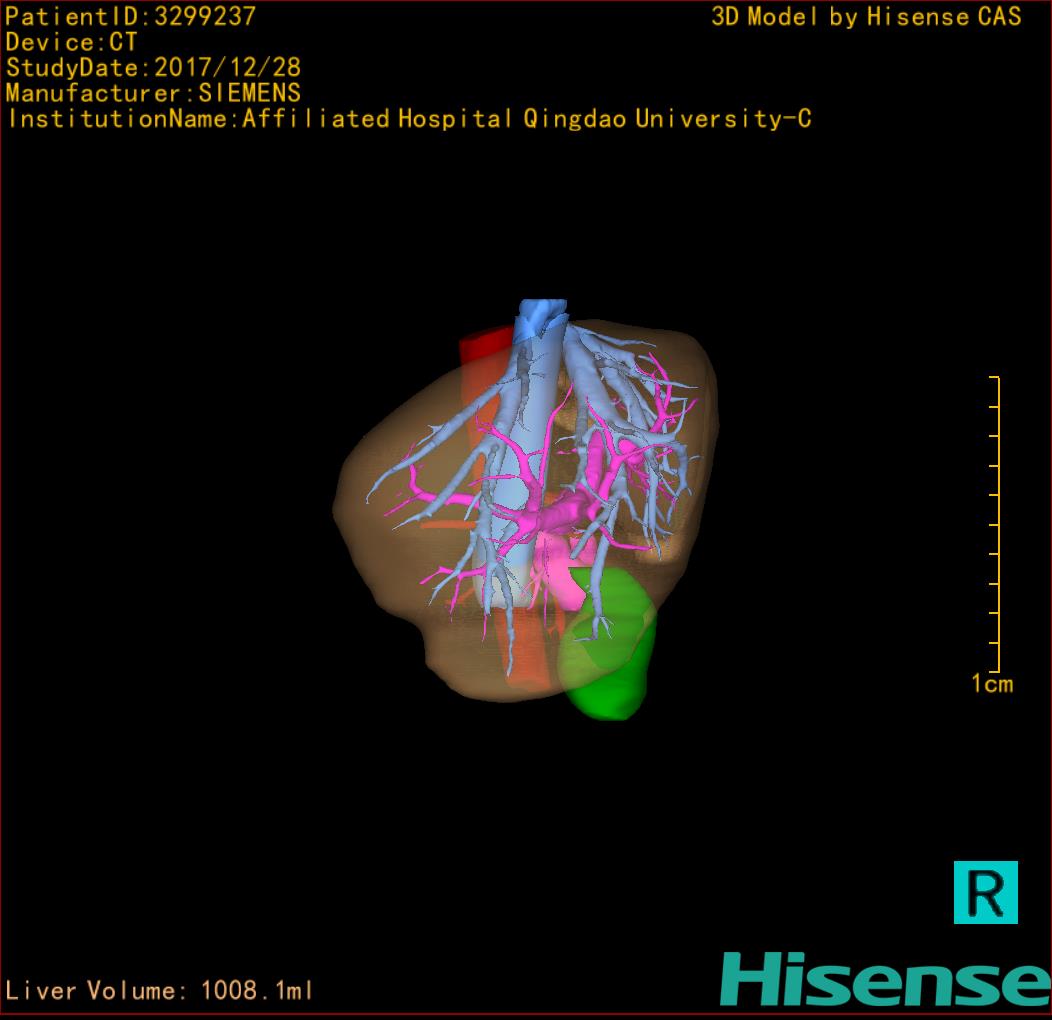
Task: Click the 3D Model by Hisense CAS text
Action: 866,16
